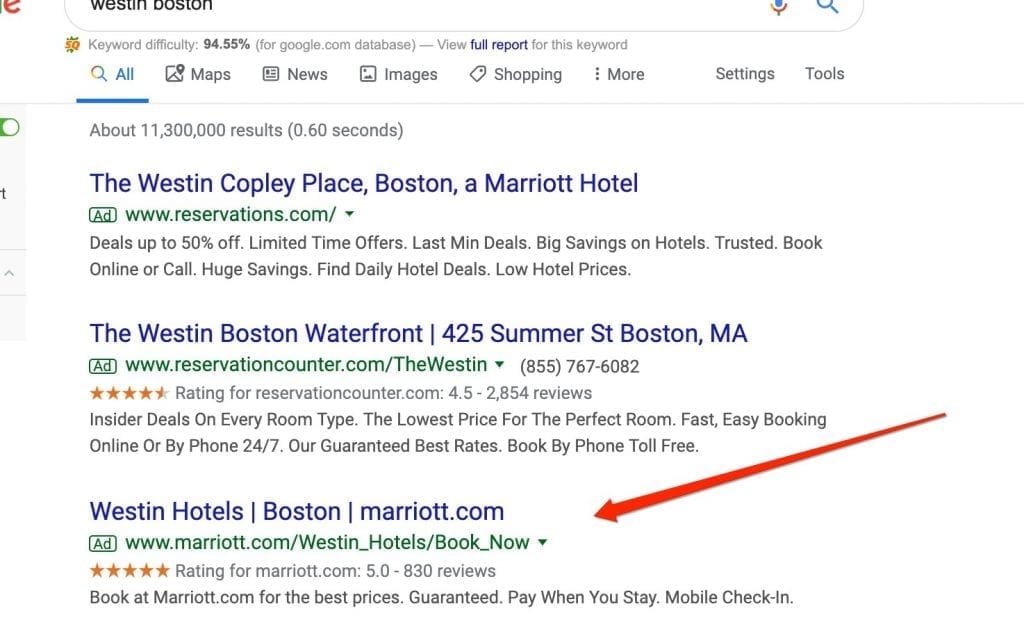Open the Tools menu
The height and width of the screenshot is (620, 1024).
(x=824, y=74)
